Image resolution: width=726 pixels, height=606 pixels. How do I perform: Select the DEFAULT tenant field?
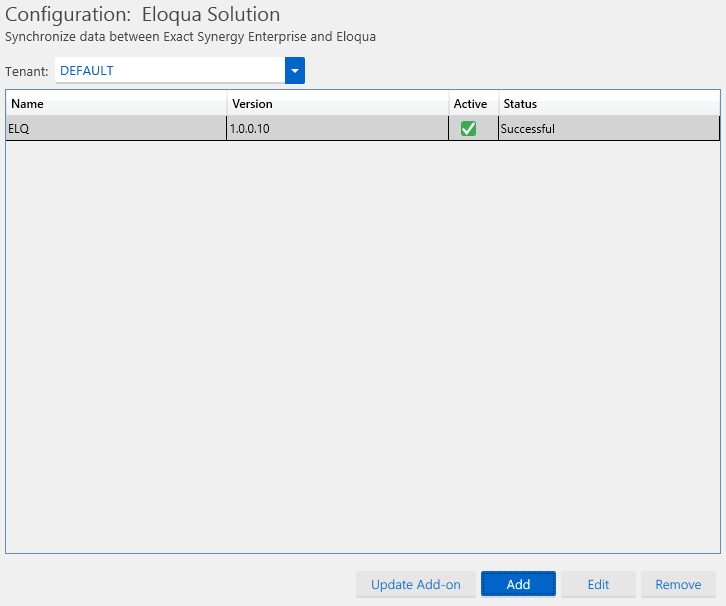(x=170, y=71)
